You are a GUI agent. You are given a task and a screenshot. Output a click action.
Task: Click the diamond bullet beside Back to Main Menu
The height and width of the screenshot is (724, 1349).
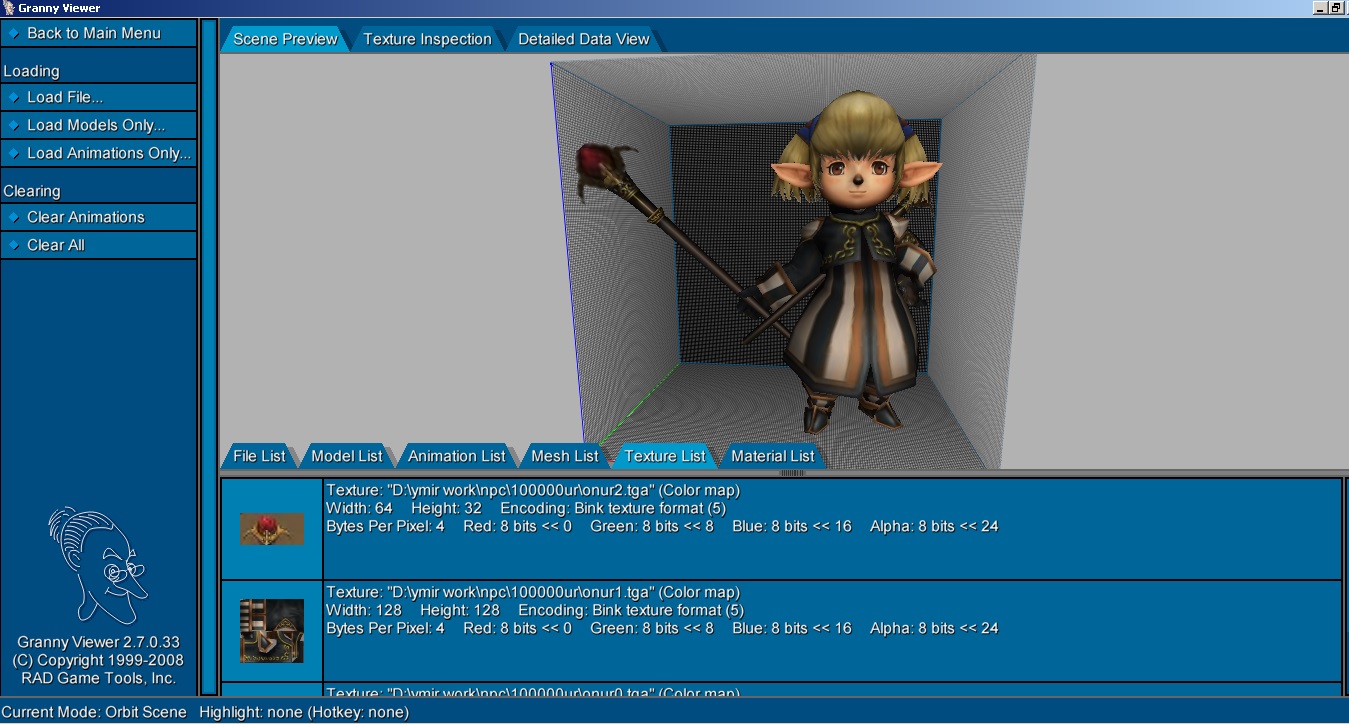click(13, 33)
